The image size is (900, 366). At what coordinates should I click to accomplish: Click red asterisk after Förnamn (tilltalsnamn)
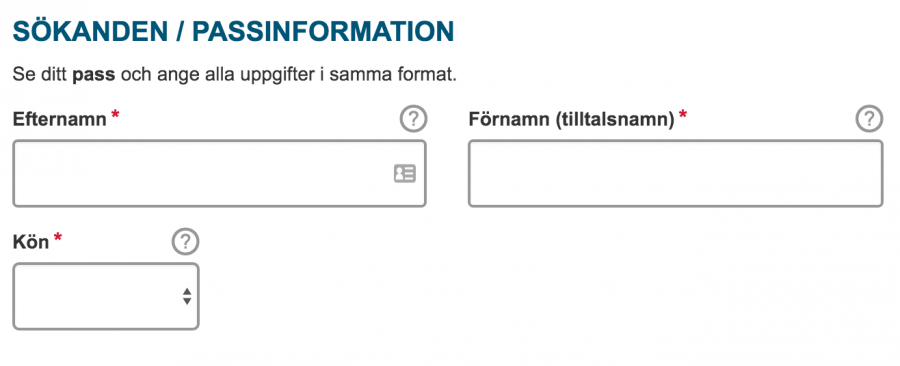point(683,115)
